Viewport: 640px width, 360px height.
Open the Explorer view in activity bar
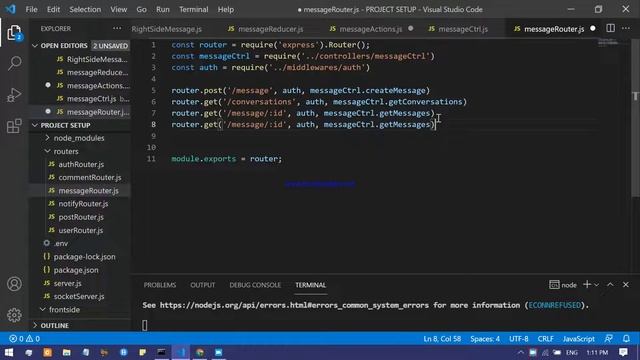point(14,33)
